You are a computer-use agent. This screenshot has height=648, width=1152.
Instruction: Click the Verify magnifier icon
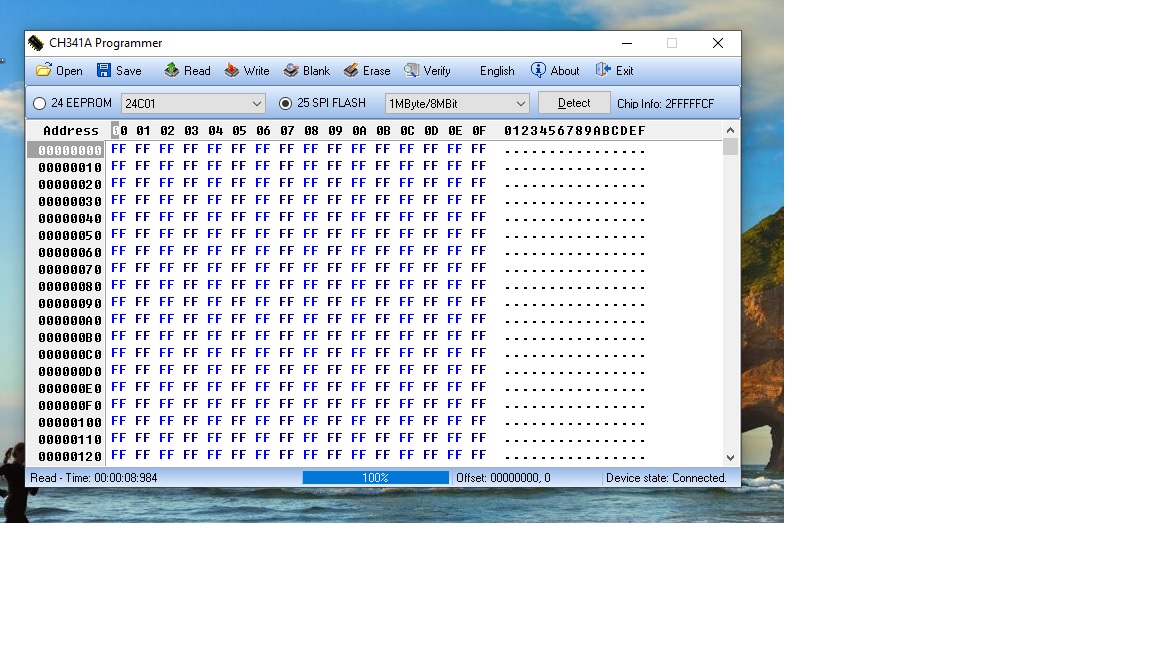[411, 71]
